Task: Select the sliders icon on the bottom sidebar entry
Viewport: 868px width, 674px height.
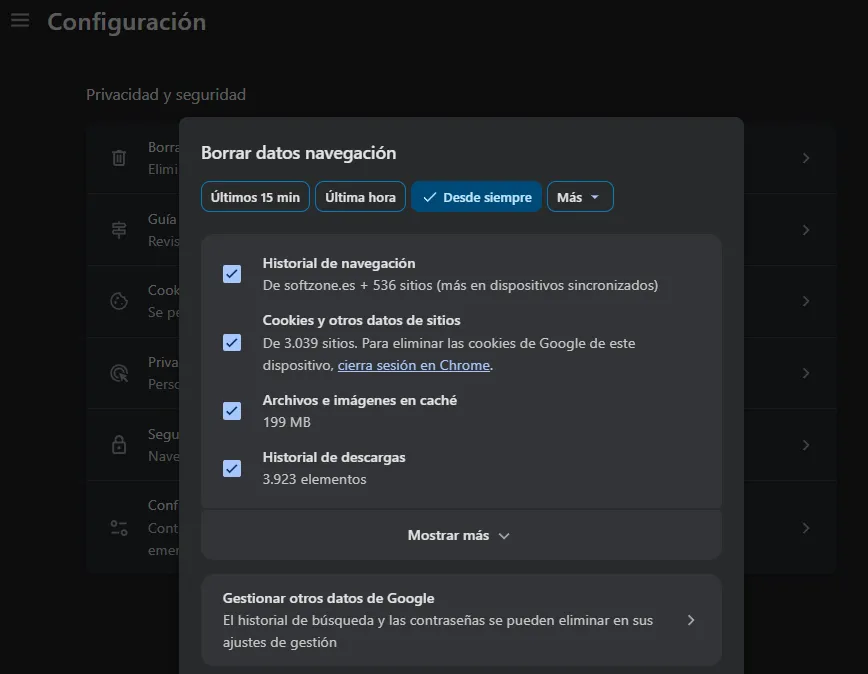Action: (x=118, y=527)
